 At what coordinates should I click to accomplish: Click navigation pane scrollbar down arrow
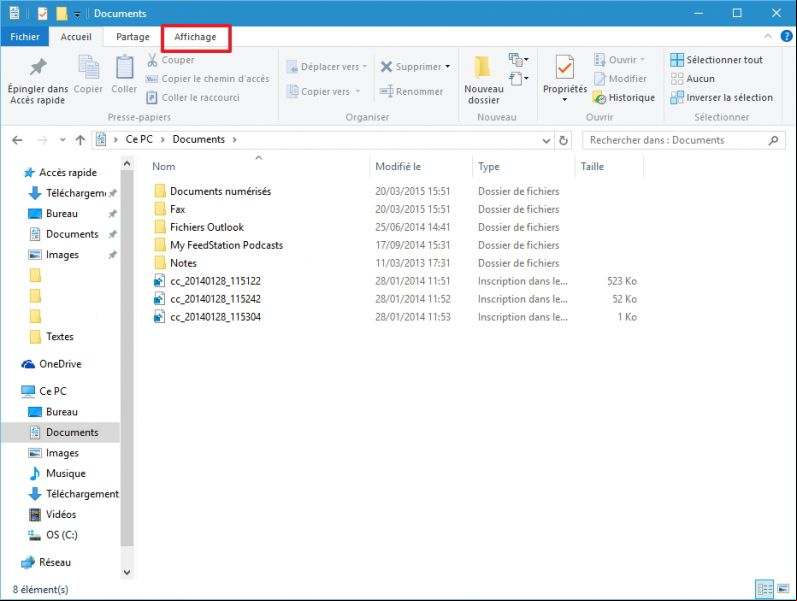[127, 573]
